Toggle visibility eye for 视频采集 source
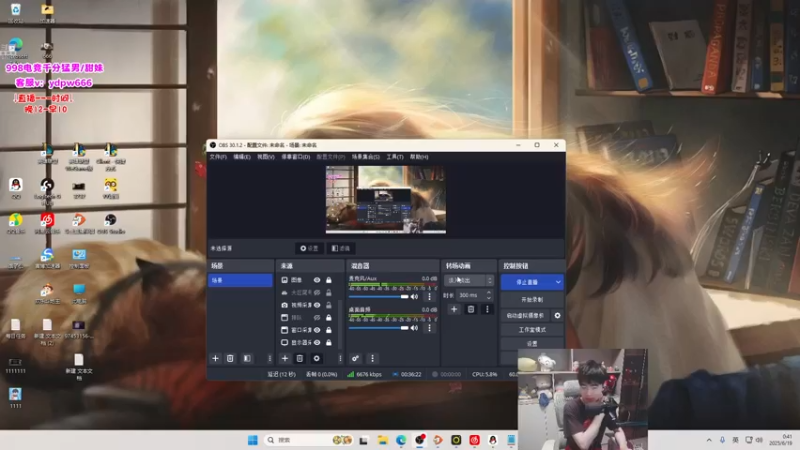 click(x=317, y=305)
